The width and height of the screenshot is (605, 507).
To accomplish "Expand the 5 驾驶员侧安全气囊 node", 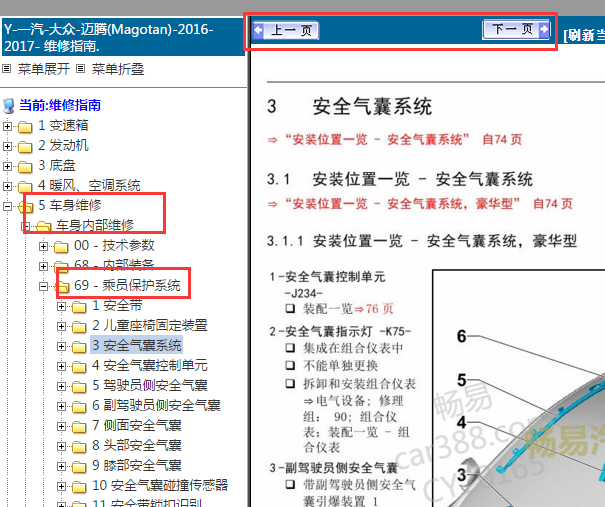I will [x=61, y=386].
